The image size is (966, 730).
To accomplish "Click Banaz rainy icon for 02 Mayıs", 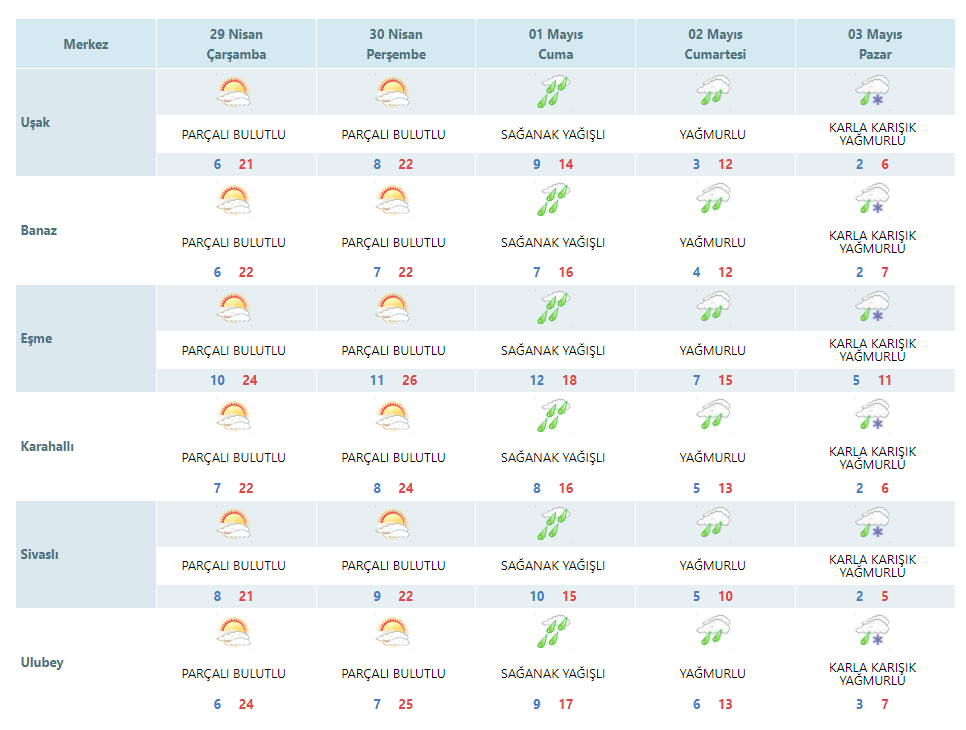I will [713, 200].
